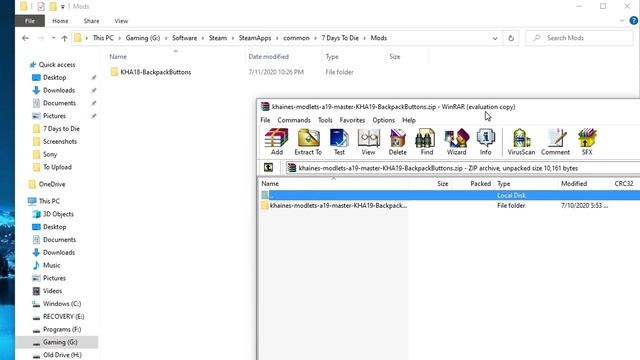Click the Extract To toolbar icon

[x=308, y=142]
